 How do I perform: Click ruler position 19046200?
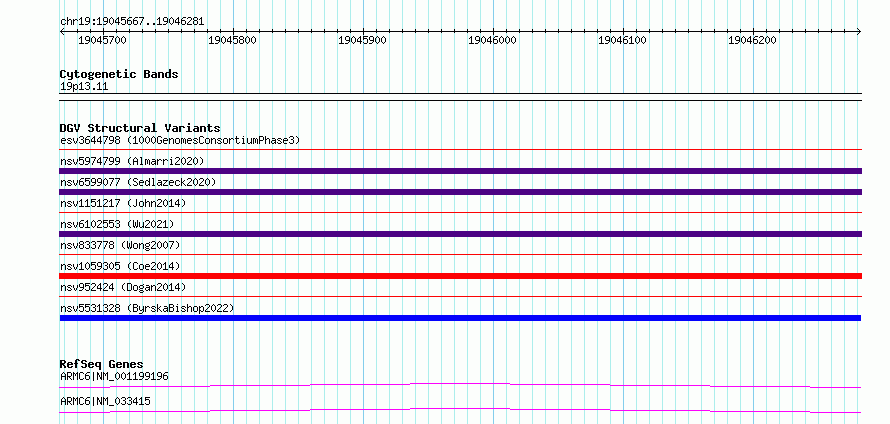click(x=753, y=40)
